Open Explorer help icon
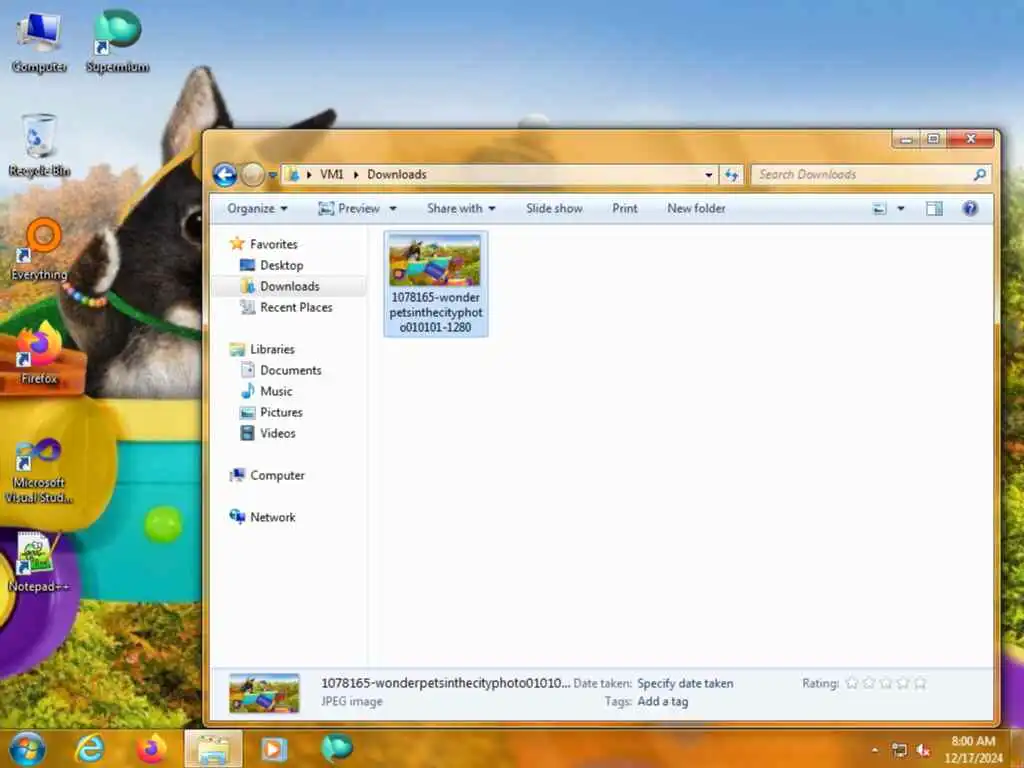The width and height of the screenshot is (1024, 768). [970, 208]
